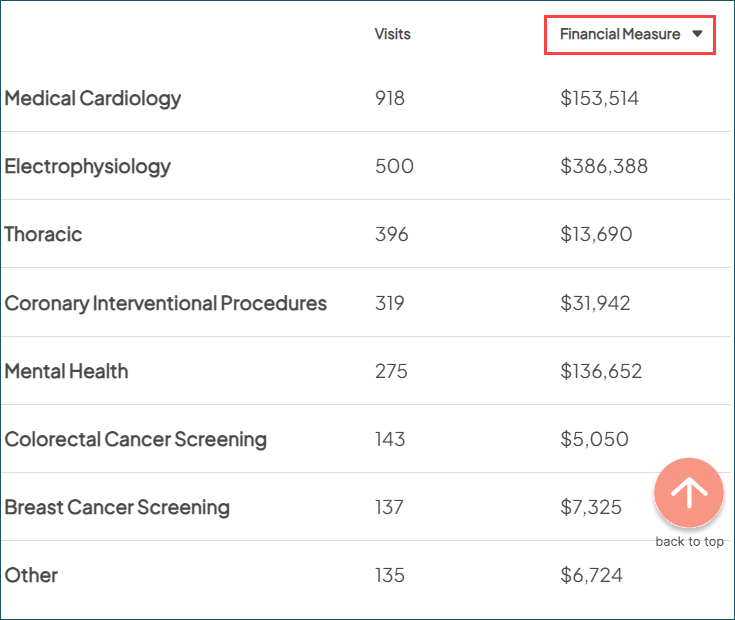Select the Other category row
The height and width of the screenshot is (620, 735).
[31, 575]
